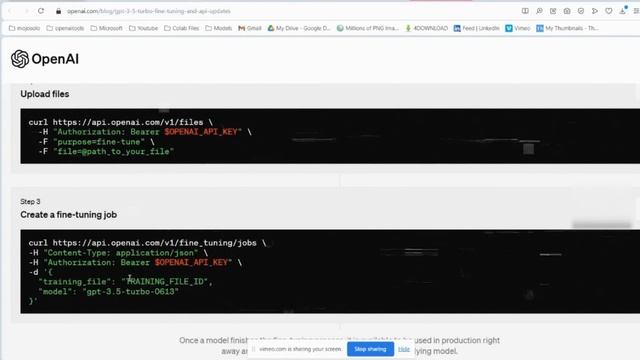Click the 'Create a fine-tuning job' heading
The width and height of the screenshot is (640, 360).
(69, 215)
